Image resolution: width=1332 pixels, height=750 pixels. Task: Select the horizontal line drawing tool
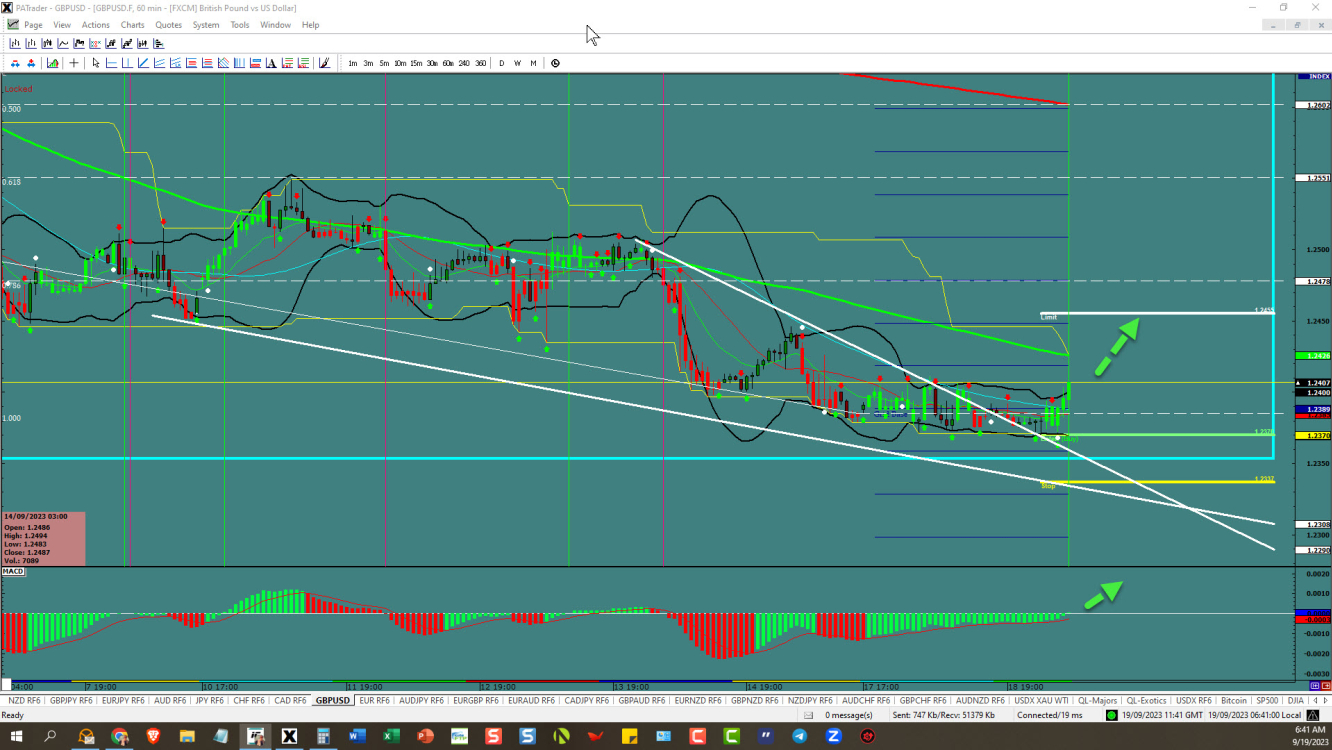click(x=112, y=63)
